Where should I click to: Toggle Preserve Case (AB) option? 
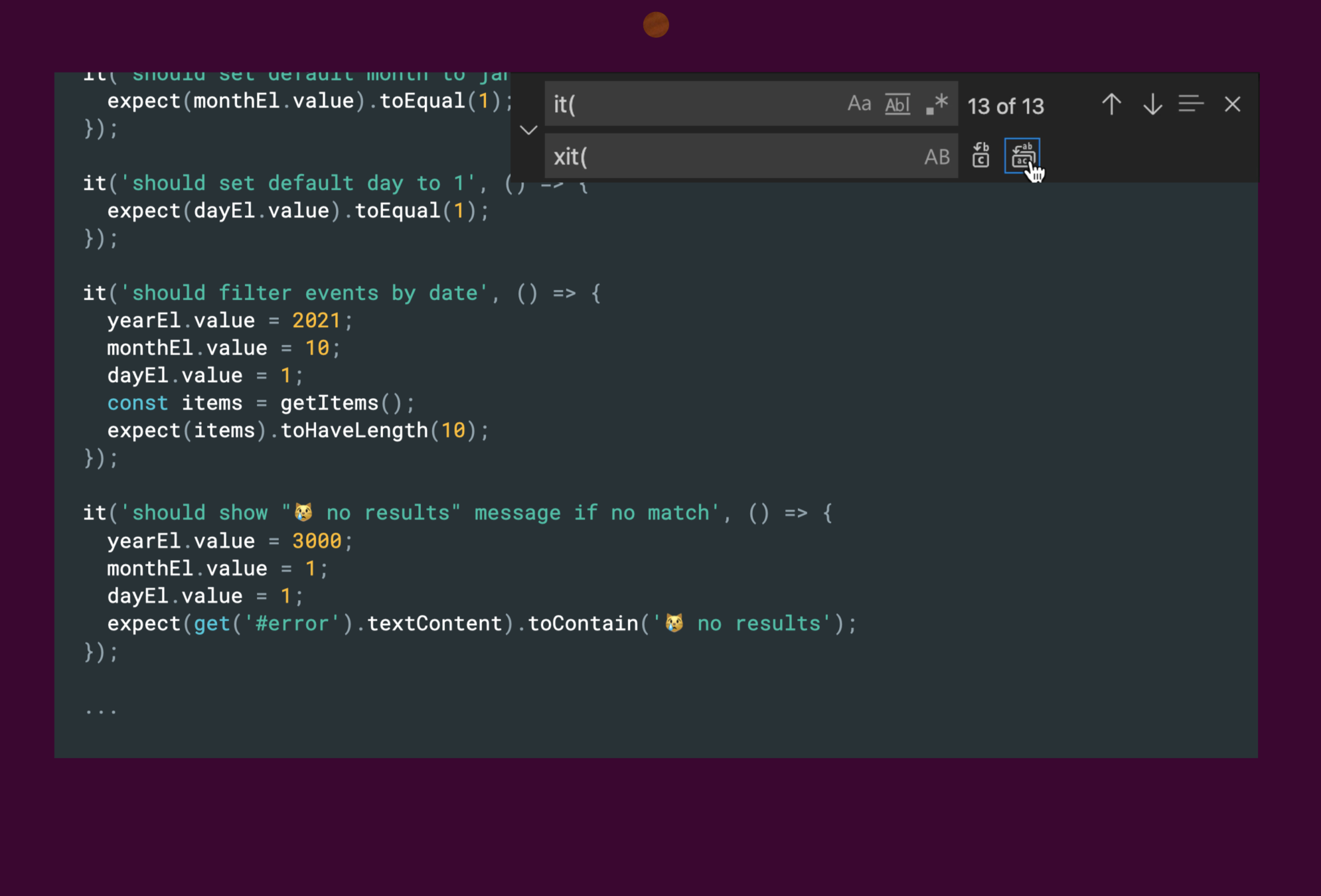pyautogui.click(x=937, y=157)
